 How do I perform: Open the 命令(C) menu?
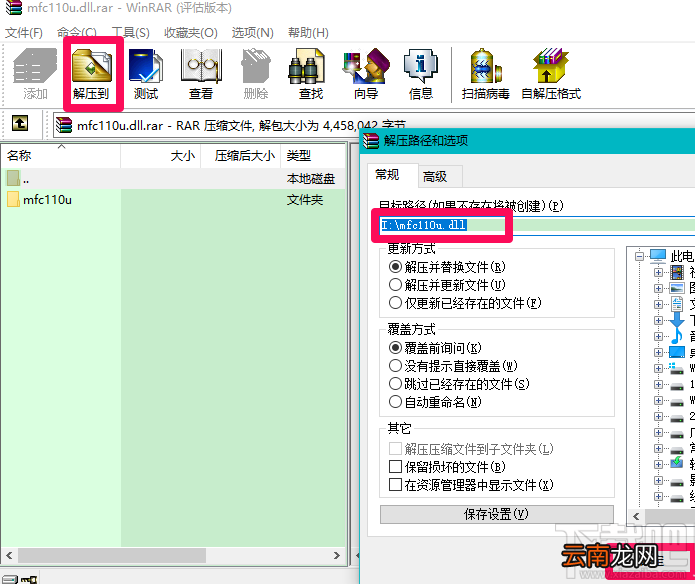76,33
